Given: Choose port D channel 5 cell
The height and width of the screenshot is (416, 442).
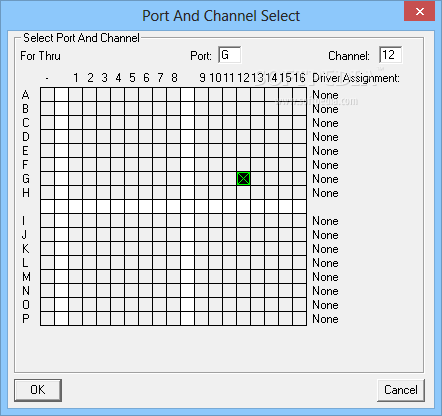Looking at the screenshot, I should 132,137.
